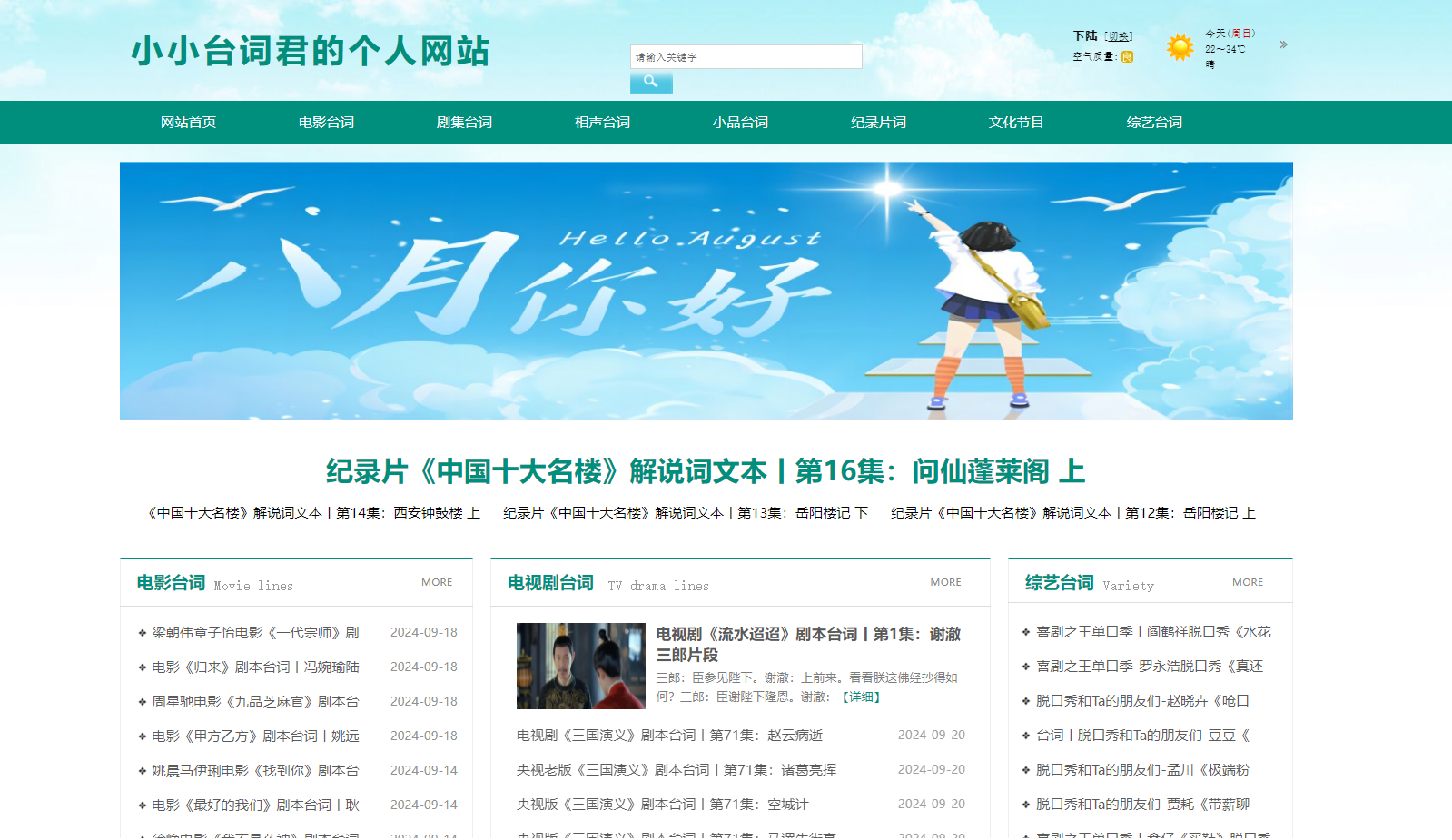Click the 22~34℃ temperature text
The image size is (1452, 840).
(x=1225, y=49)
